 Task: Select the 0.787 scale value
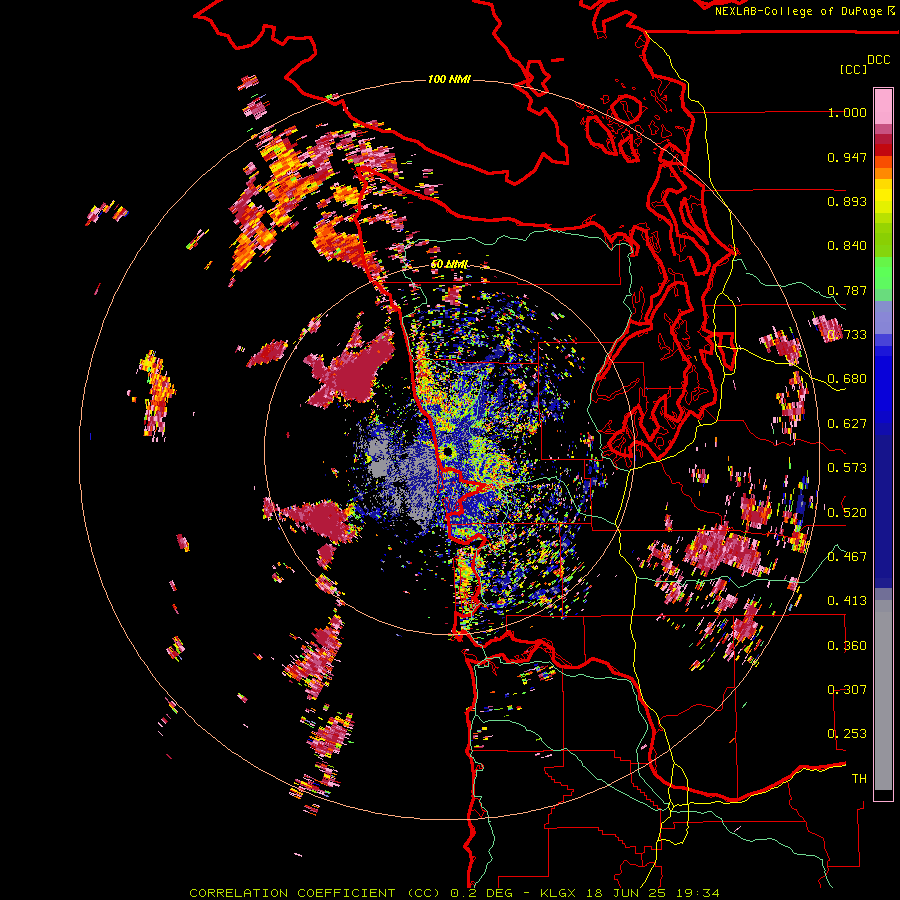(847, 290)
